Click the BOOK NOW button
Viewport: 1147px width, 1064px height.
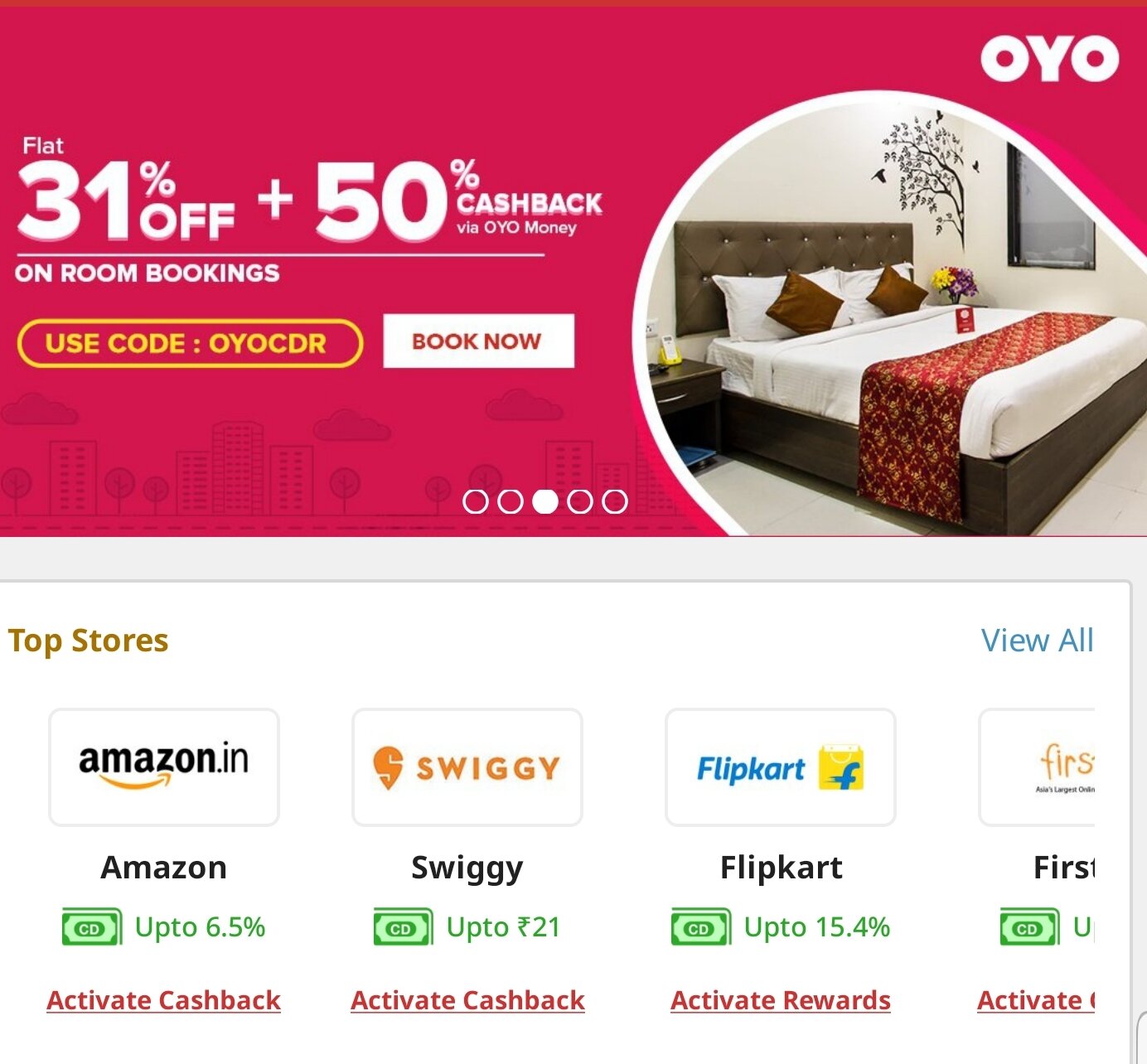coord(478,341)
